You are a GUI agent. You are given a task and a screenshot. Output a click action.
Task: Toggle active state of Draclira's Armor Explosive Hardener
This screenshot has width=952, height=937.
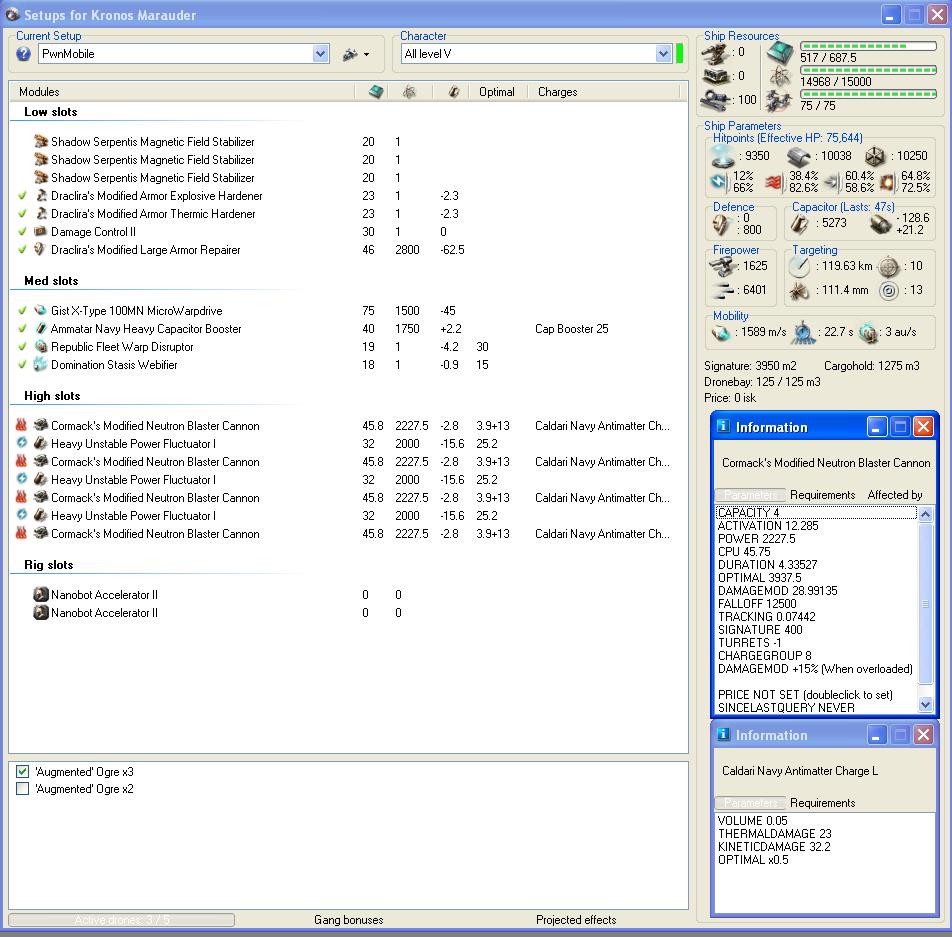(22, 196)
